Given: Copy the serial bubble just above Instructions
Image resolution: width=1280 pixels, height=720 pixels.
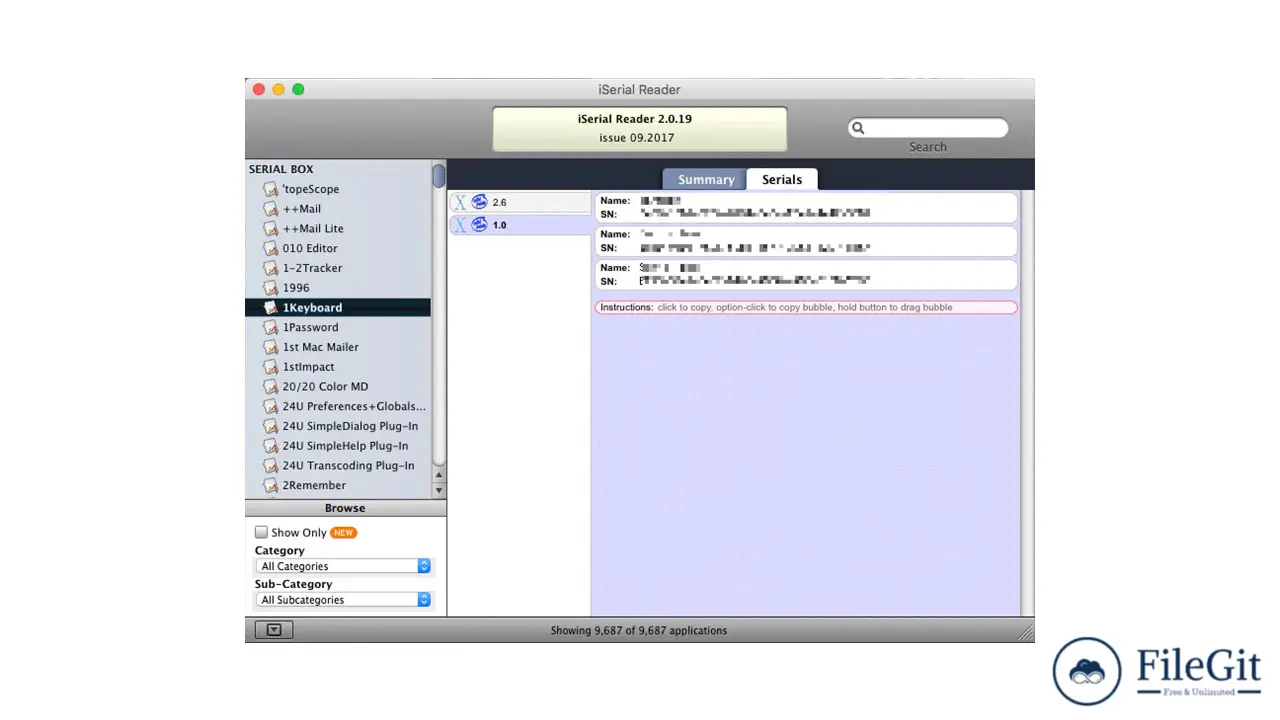Looking at the screenshot, I should [806, 275].
